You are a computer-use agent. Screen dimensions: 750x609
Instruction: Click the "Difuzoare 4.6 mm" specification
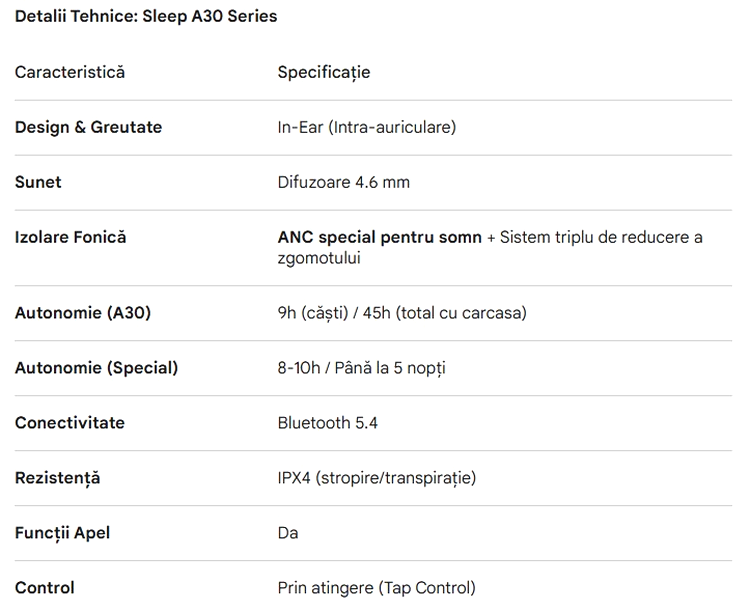344,182
